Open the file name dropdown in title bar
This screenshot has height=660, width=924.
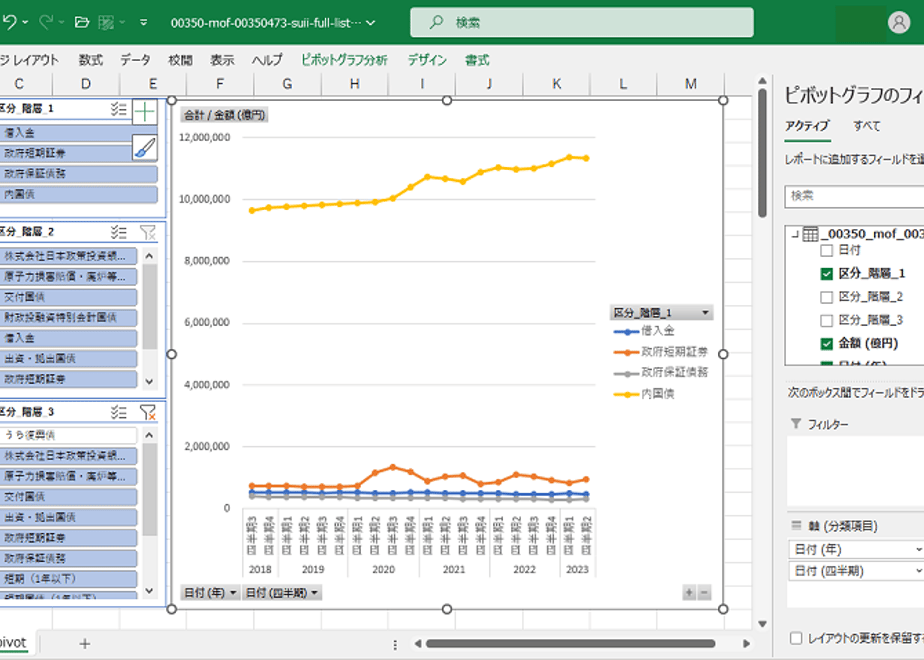tap(371, 23)
